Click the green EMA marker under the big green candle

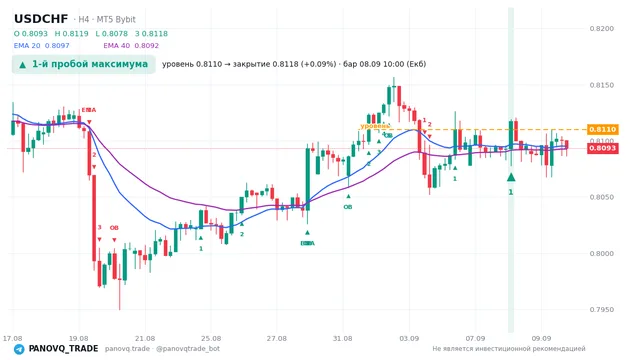pos(307,243)
